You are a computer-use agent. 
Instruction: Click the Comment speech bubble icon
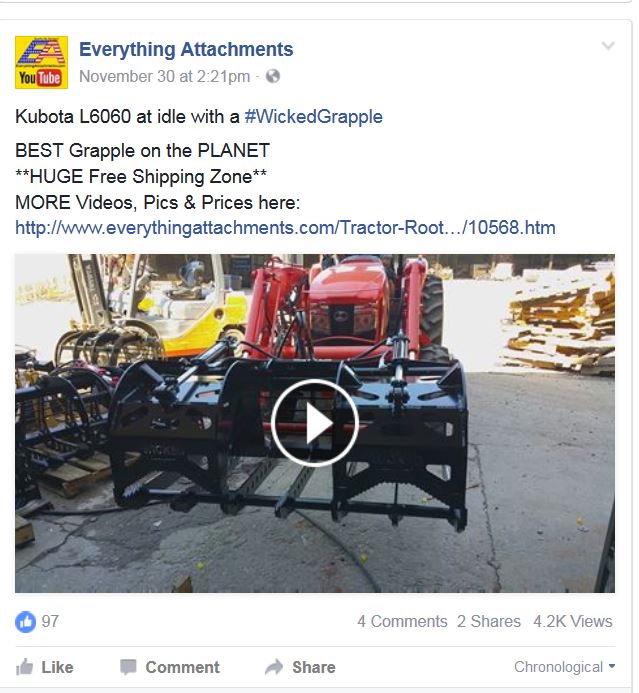(x=128, y=667)
